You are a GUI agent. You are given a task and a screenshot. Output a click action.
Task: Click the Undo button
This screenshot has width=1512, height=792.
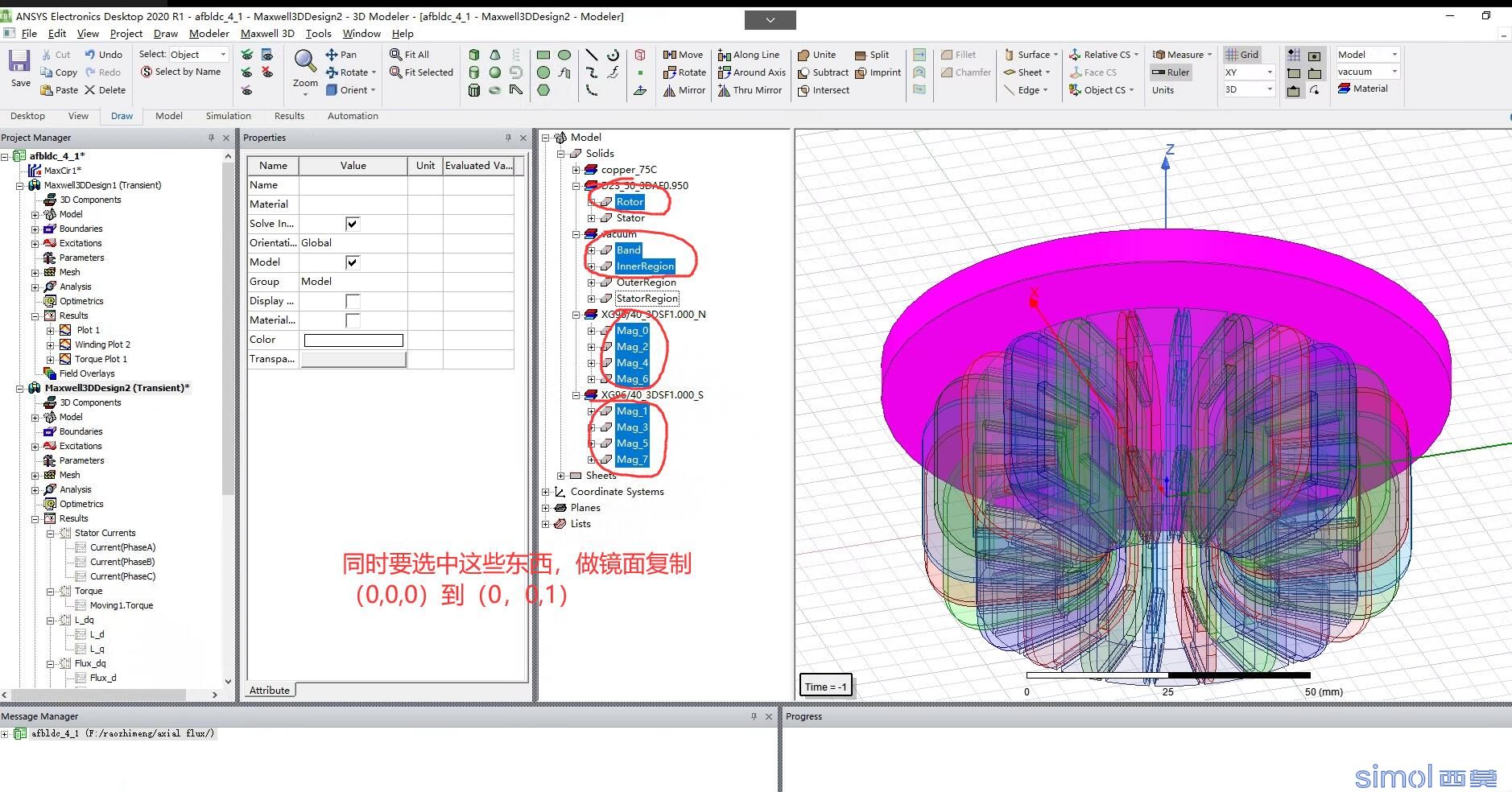(x=103, y=55)
